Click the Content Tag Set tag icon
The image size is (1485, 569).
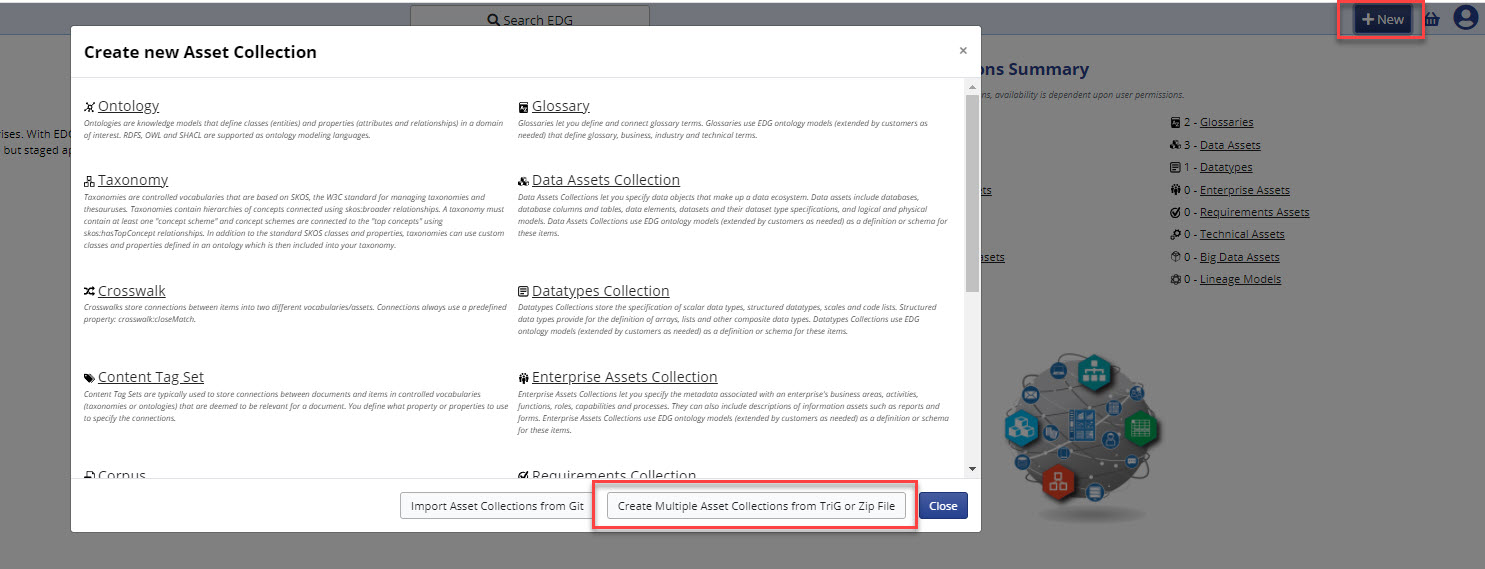coord(90,378)
